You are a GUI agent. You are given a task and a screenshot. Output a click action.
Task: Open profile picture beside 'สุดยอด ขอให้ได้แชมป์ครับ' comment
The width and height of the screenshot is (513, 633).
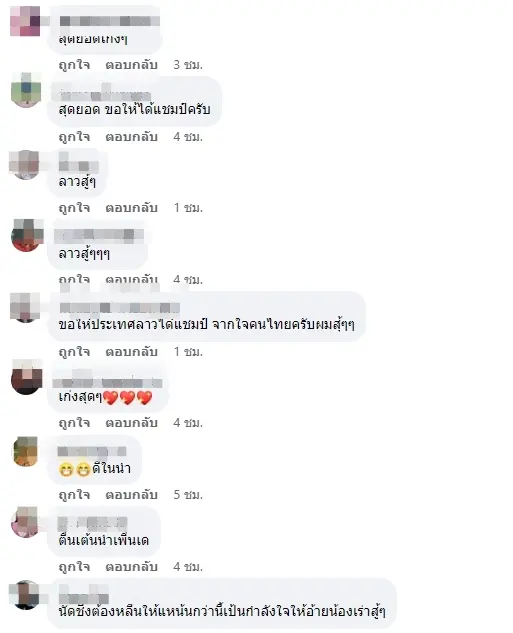[x=26, y=90]
